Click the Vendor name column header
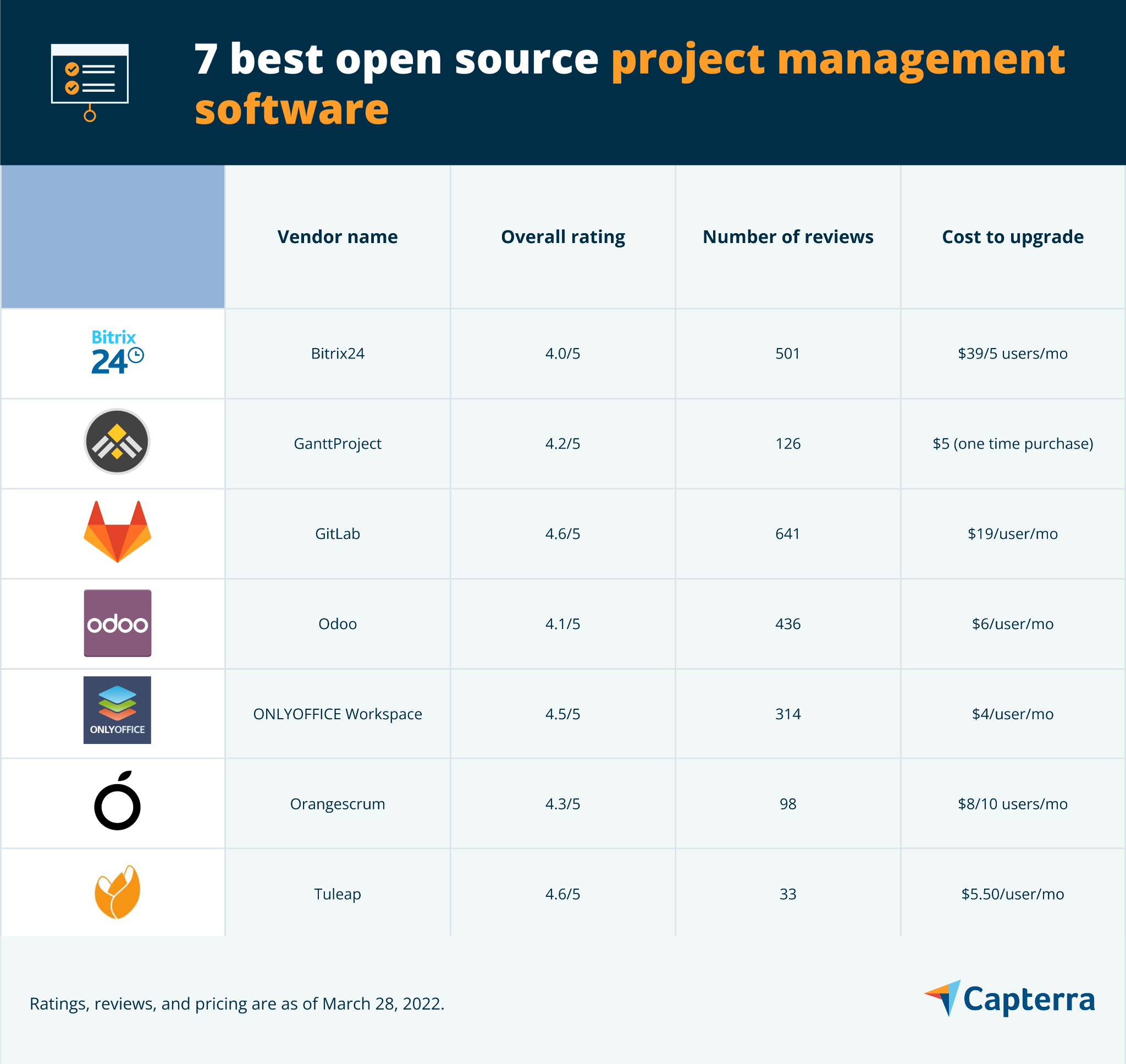 [x=338, y=236]
